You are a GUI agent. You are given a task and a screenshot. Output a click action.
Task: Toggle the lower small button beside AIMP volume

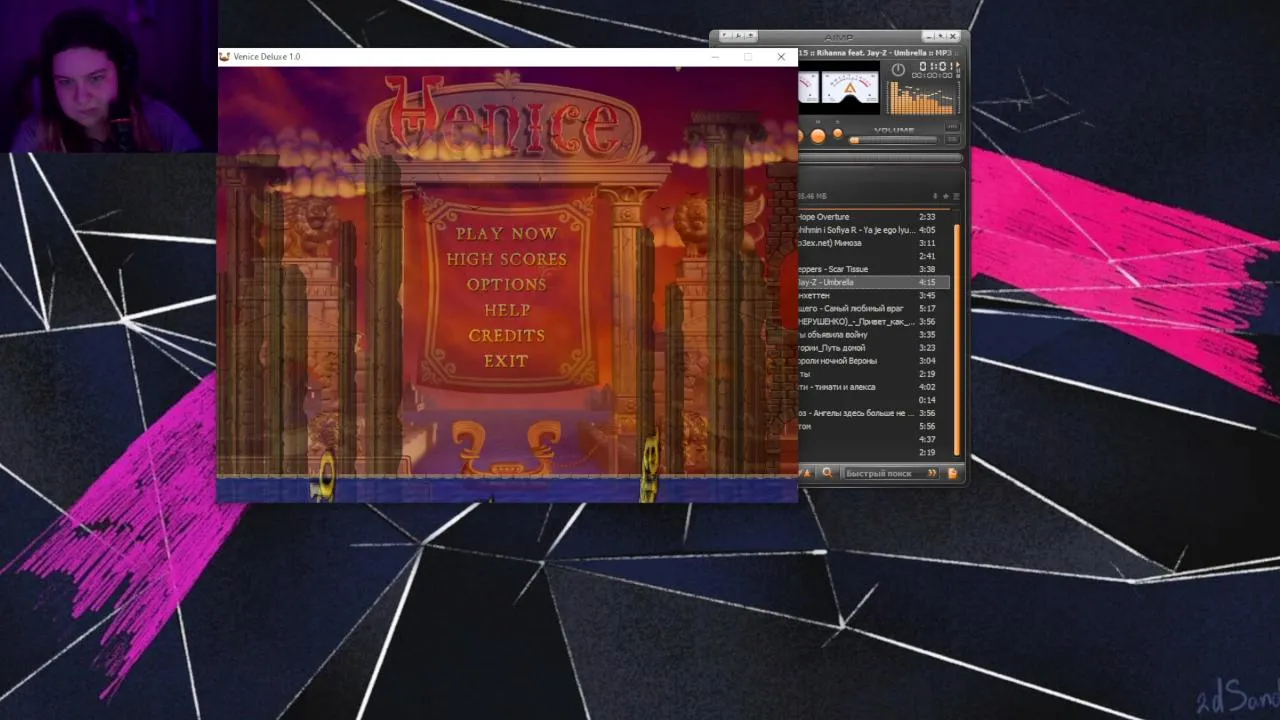pos(952,140)
